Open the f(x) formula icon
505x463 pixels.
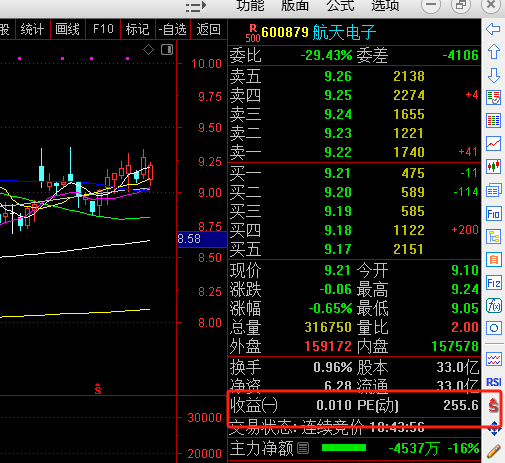click(x=493, y=306)
